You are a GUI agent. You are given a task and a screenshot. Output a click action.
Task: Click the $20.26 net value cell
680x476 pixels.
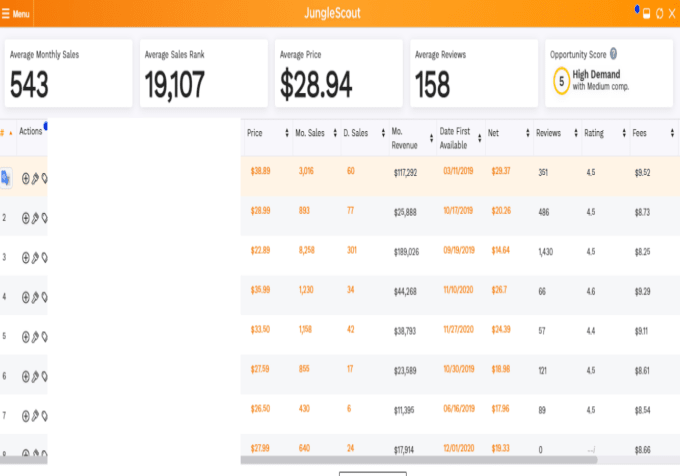pos(501,211)
